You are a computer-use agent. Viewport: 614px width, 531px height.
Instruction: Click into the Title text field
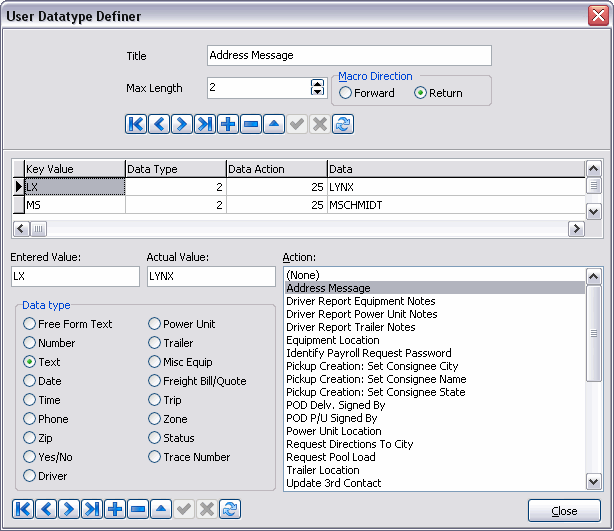[x=349, y=56]
